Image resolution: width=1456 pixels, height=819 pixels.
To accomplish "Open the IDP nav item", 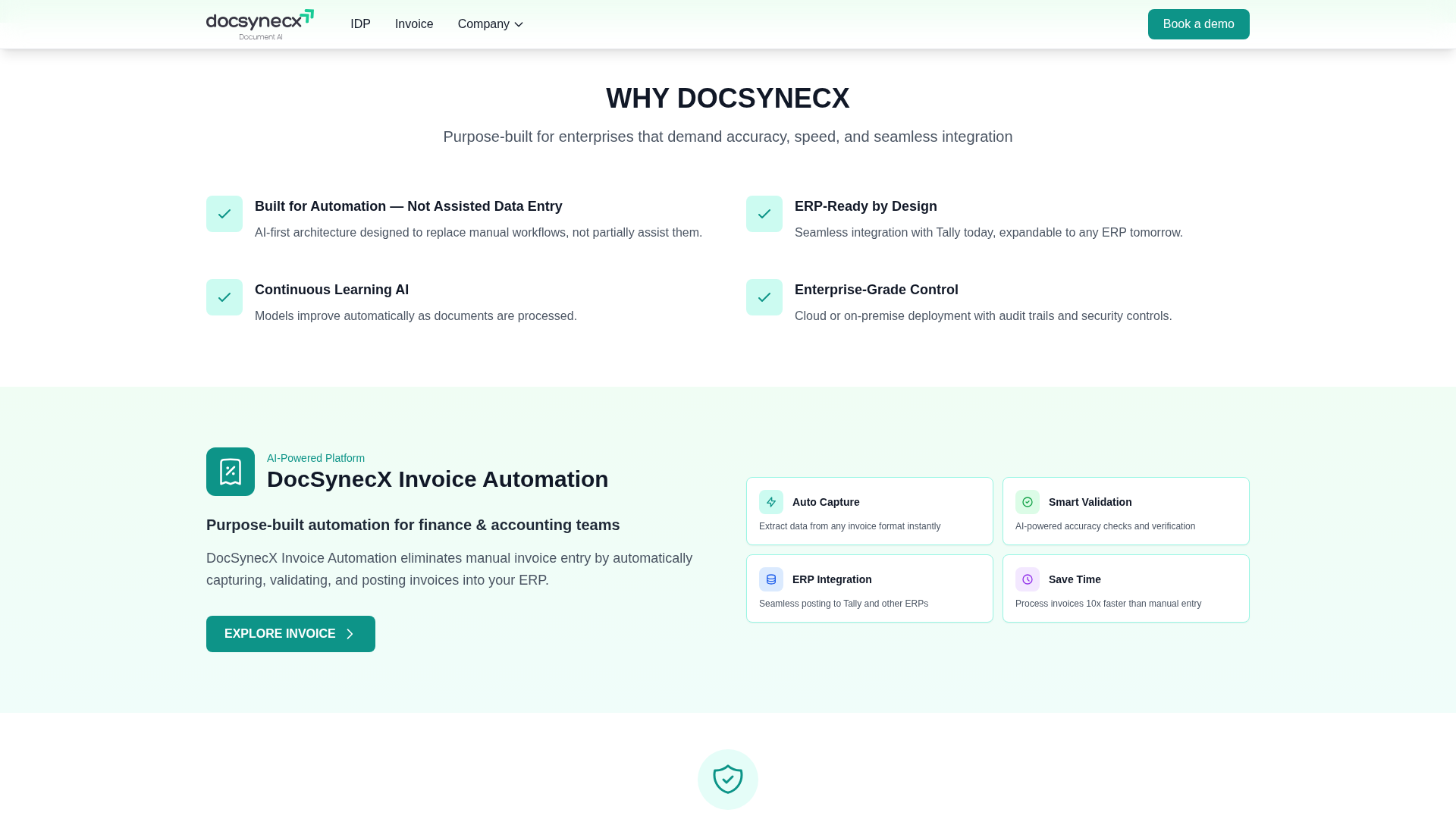I will [x=360, y=24].
